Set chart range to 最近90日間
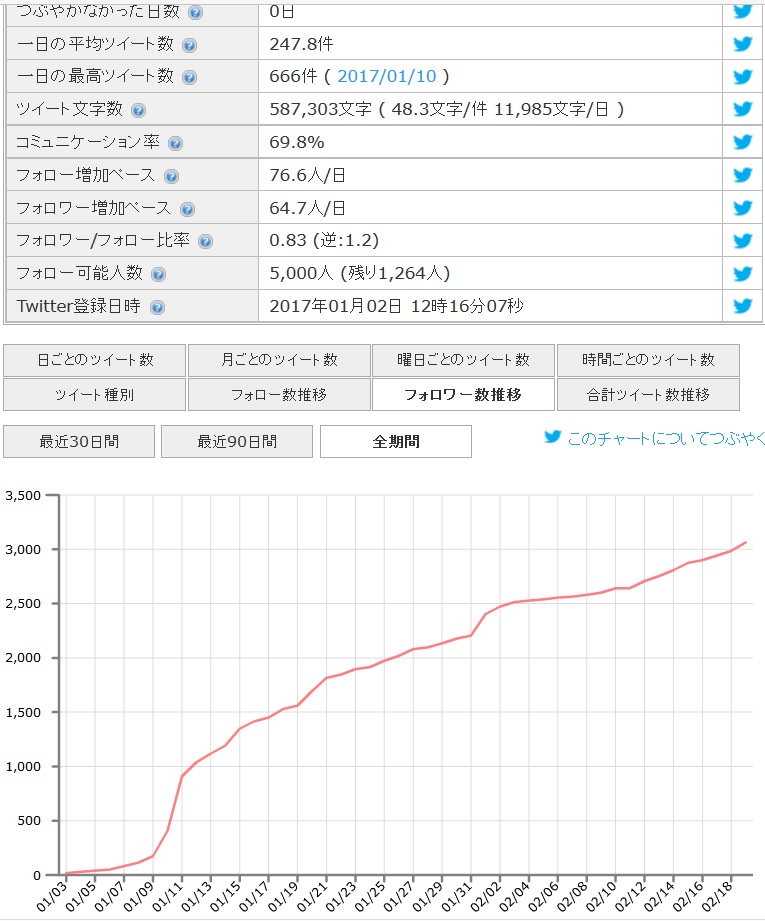This screenshot has width=765, height=921. [x=237, y=441]
